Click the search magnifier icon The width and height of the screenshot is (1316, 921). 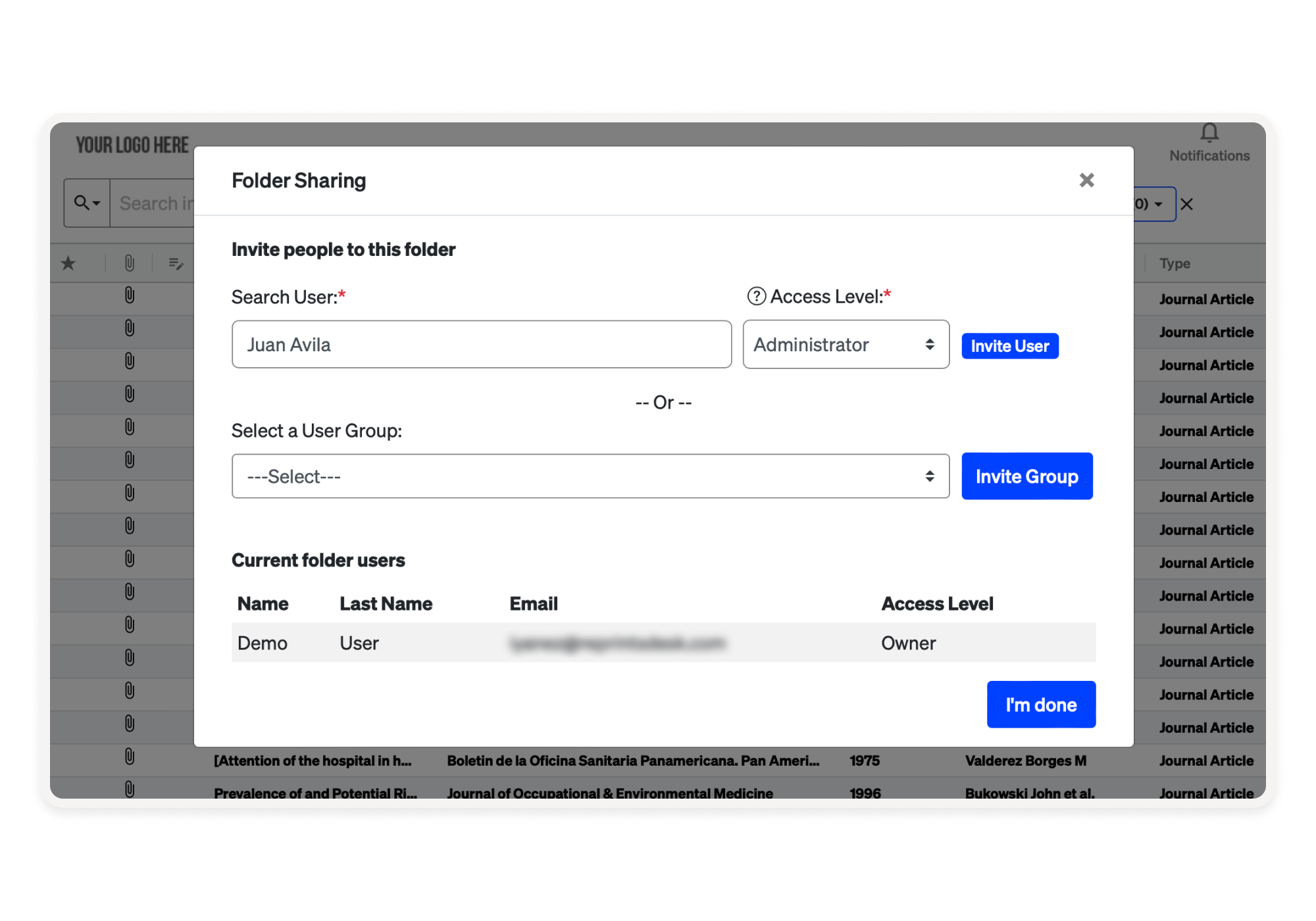[80, 203]
